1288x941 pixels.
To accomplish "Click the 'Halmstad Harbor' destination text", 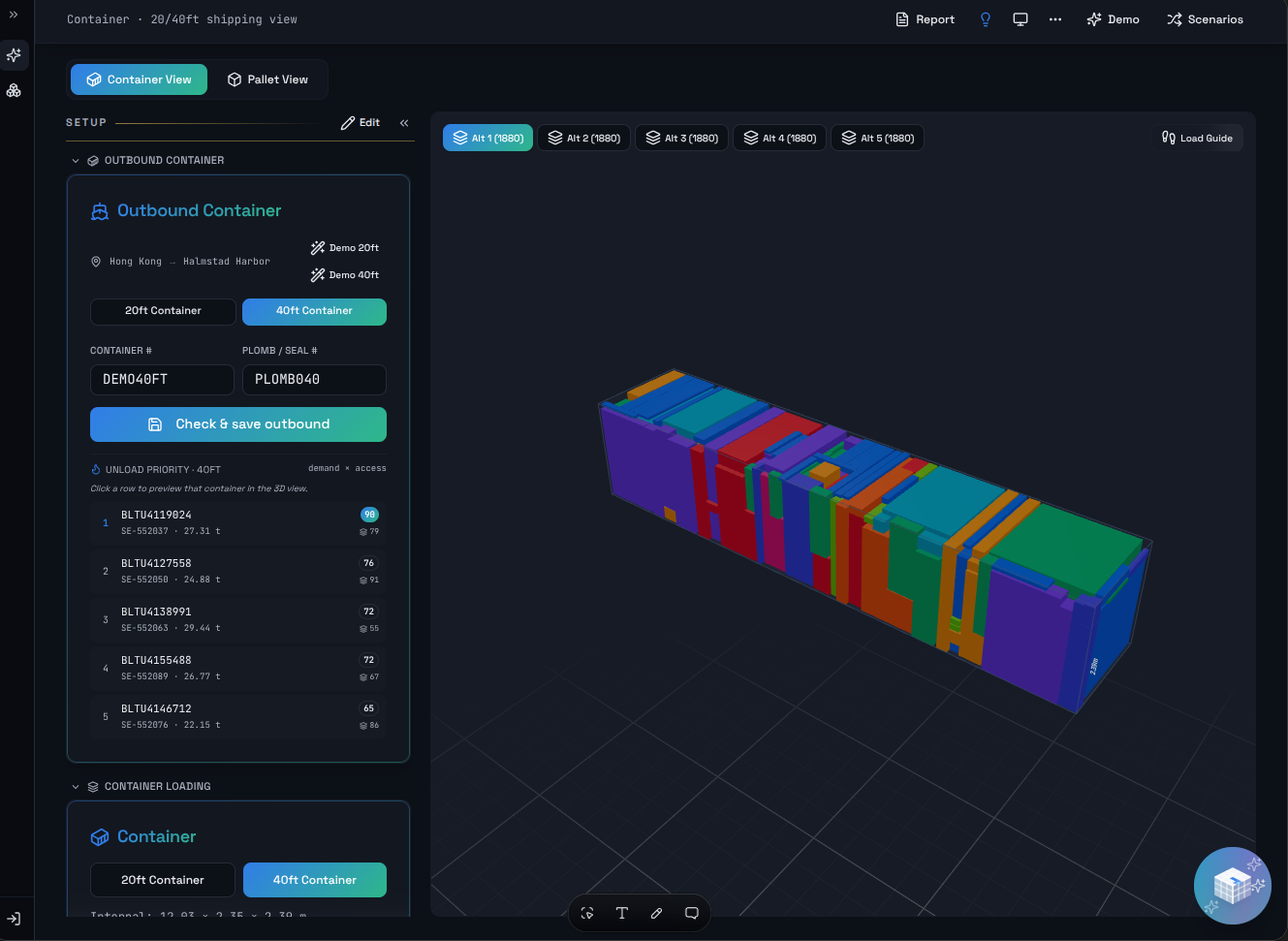I will [227, 262].
